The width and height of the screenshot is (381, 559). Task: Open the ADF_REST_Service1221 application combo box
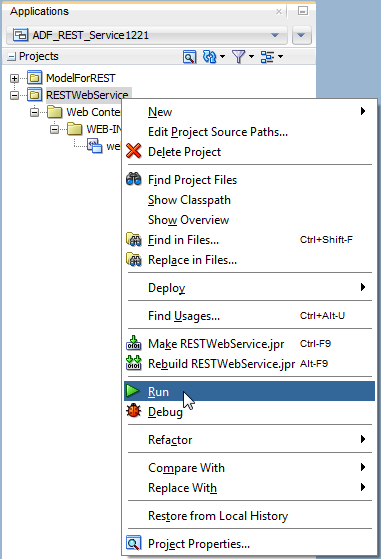[x=146, y=35]
